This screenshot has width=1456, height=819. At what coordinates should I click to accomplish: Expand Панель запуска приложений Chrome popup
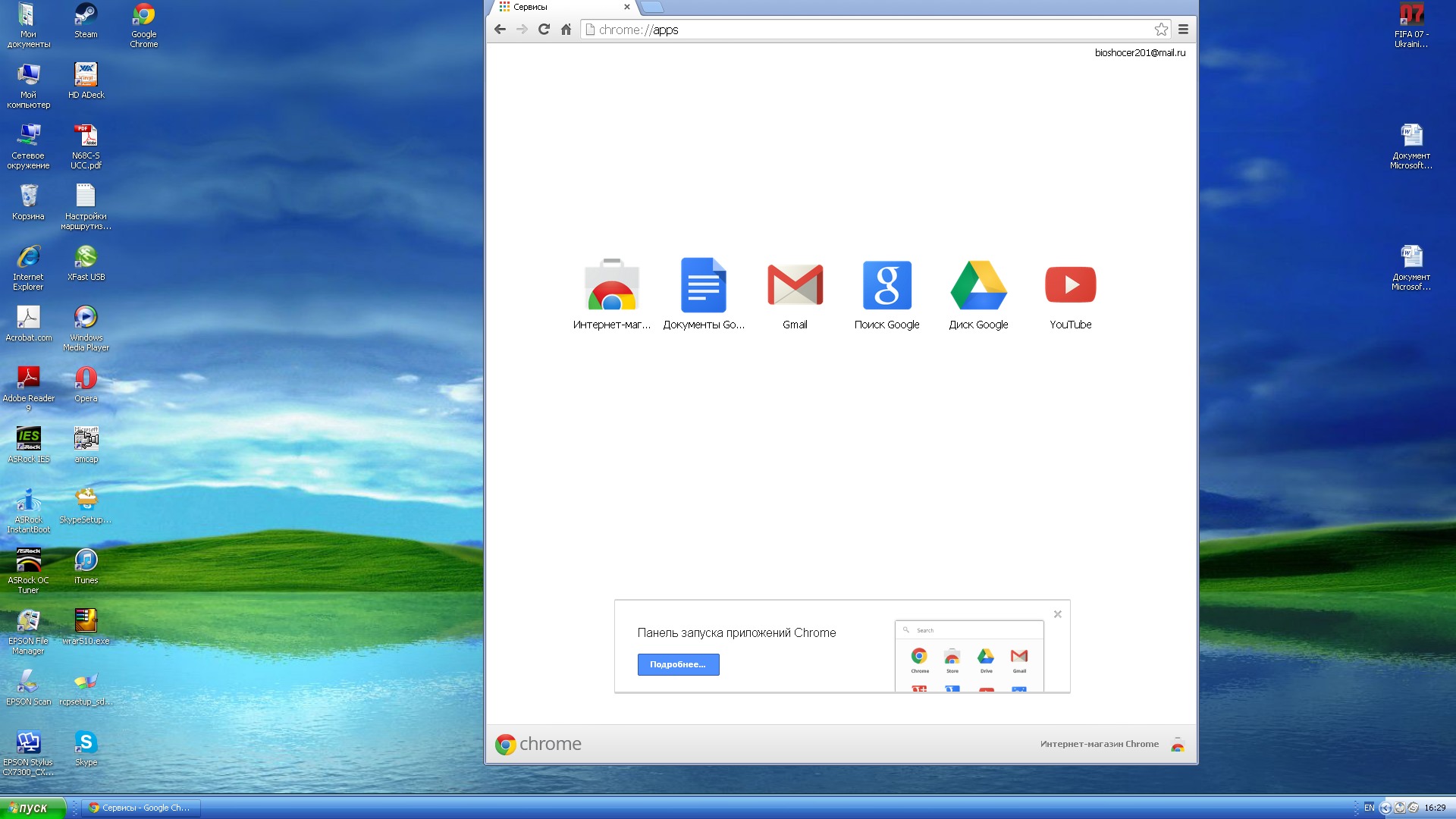678,664
